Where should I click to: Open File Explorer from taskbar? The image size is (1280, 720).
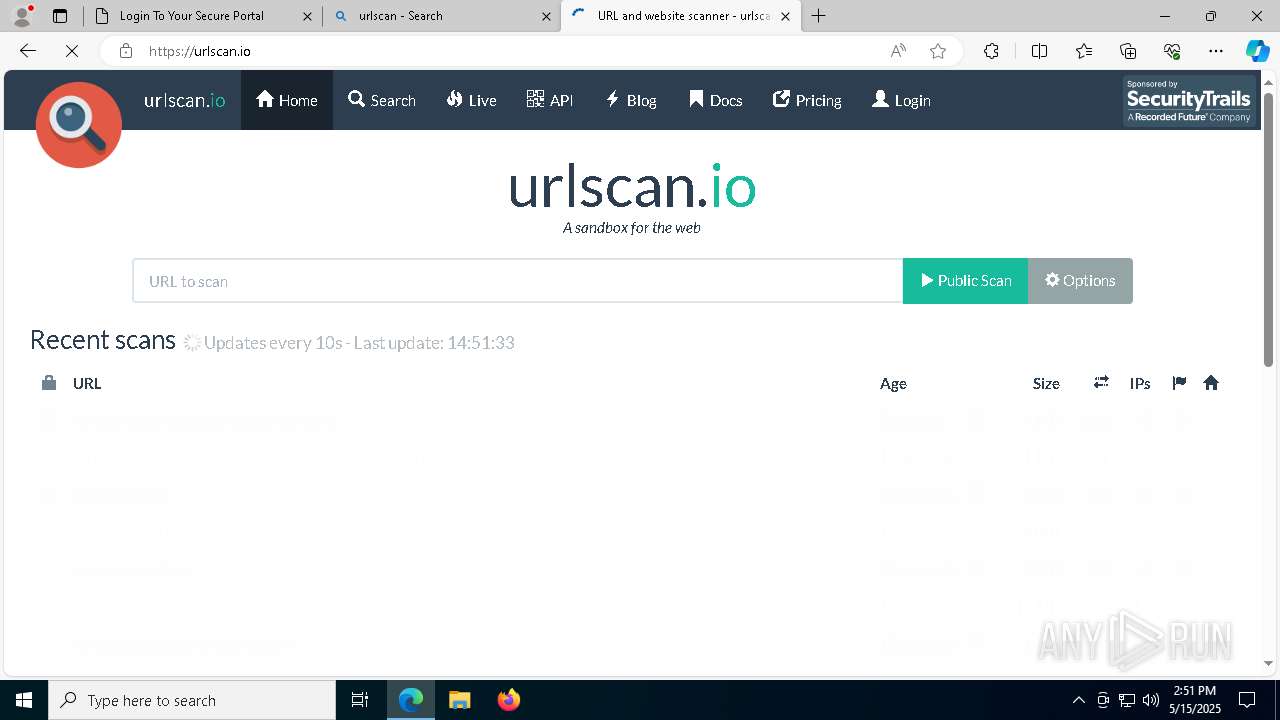point(459,700)
